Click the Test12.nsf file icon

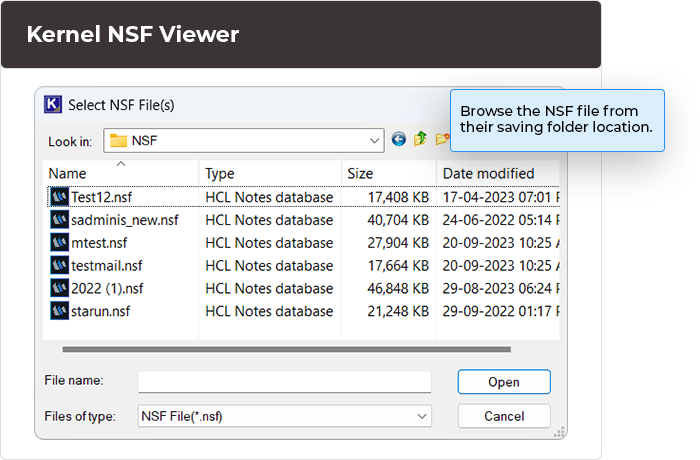click(x=59, y=197)
